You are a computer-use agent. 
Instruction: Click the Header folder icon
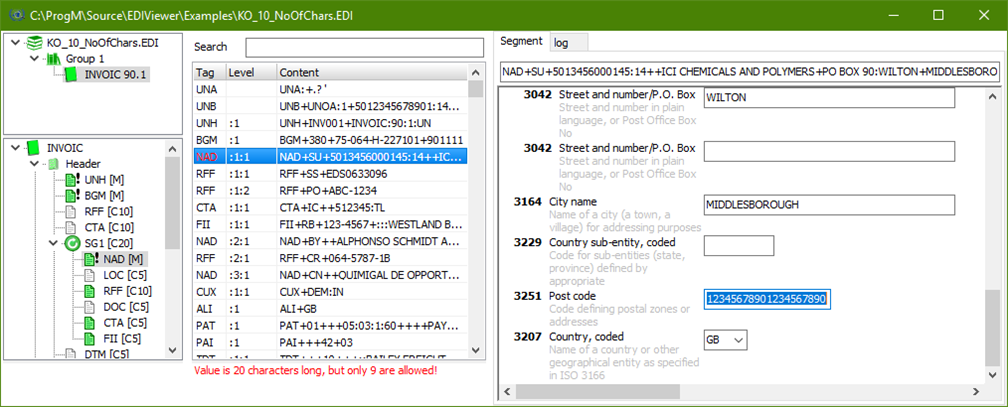[54, 164]
